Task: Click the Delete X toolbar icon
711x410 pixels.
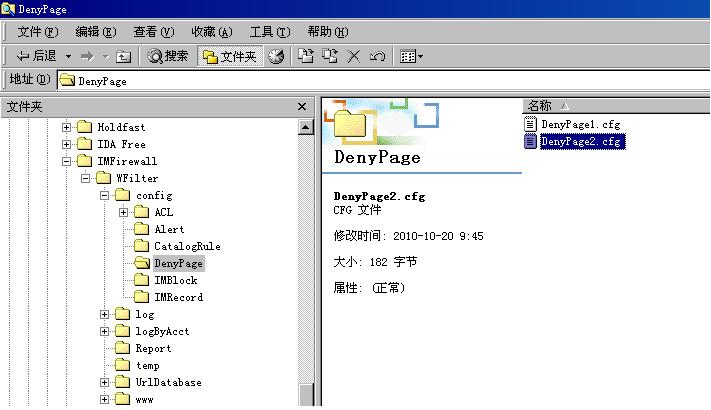Action: coord(353,56)
